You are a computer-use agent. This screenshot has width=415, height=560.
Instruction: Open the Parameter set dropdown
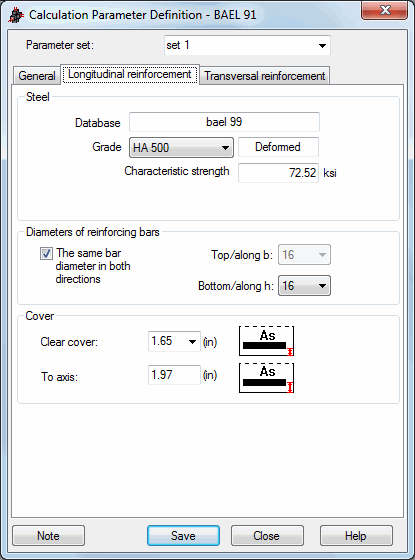(247, 45)
